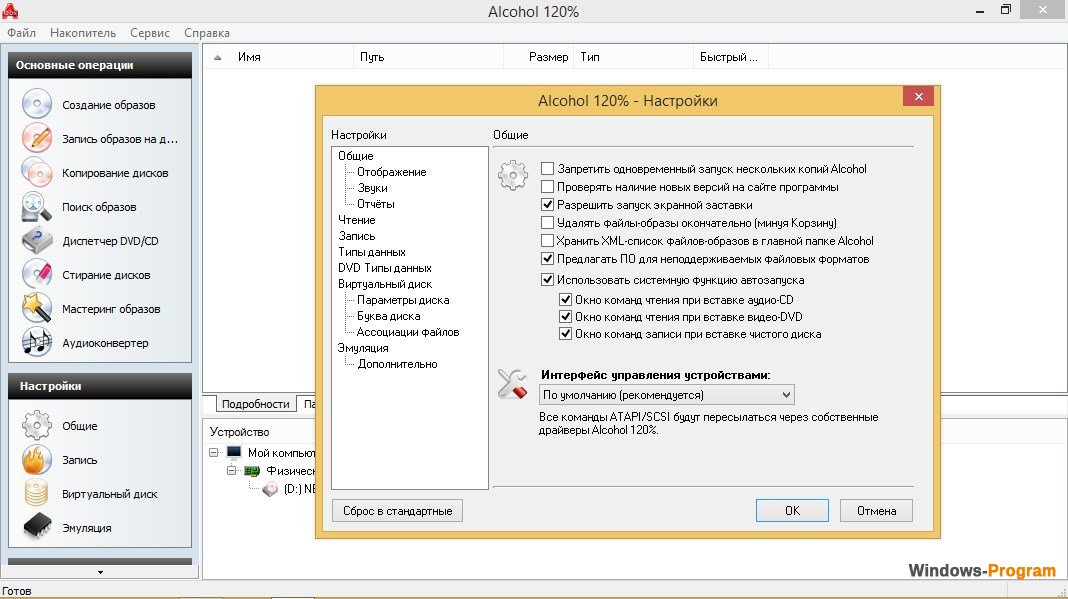Sort list by Размер column header
This screenshot has width=1068, height=599.
click(x=539, y=57)
